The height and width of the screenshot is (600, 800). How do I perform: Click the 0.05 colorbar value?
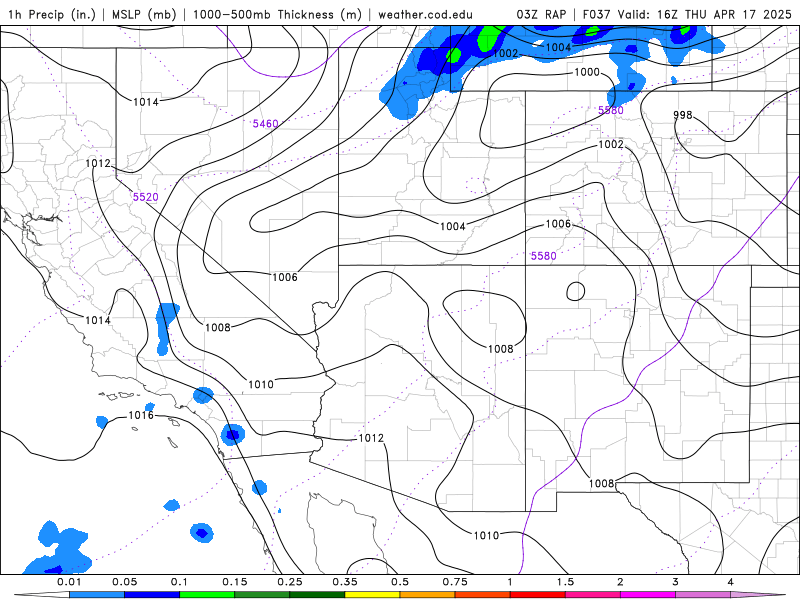pos(124,582)
